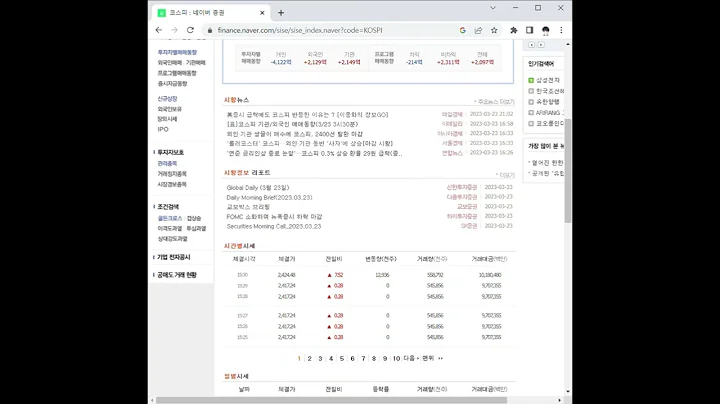The height and width of the screenshot is (404, 720).
Task: Go to page 10 of 시간별시세
Action: pyautogui.click(x=396, y=359)
